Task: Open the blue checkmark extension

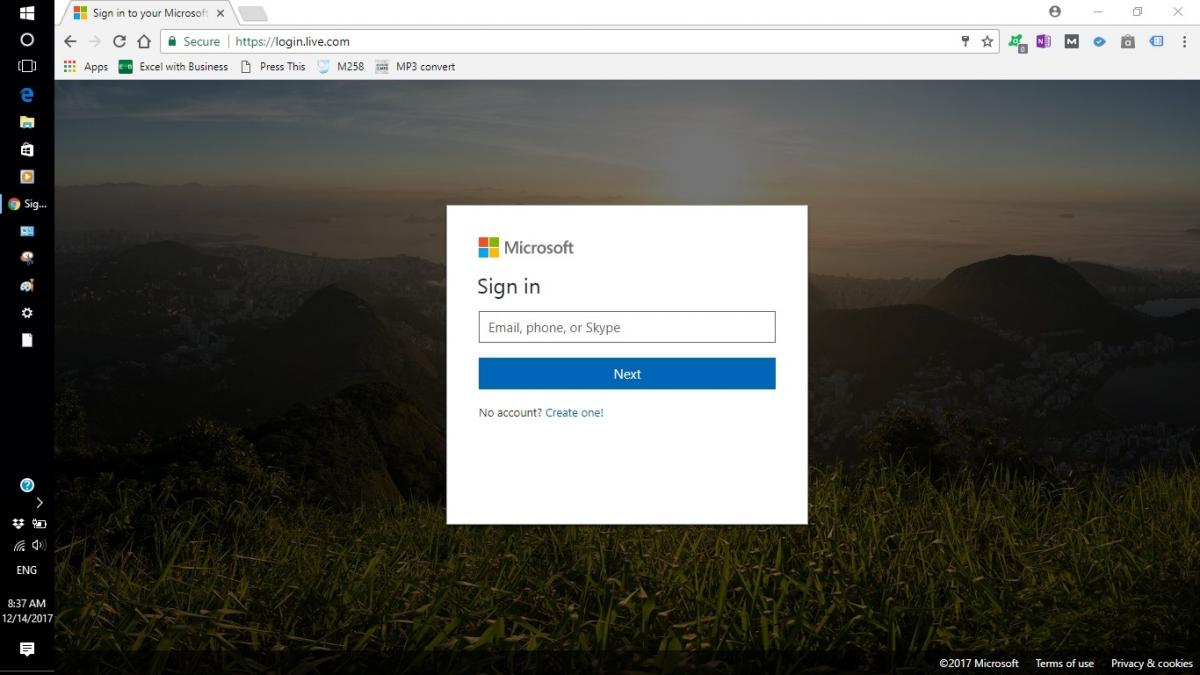Action: [x=1099, y=41]
